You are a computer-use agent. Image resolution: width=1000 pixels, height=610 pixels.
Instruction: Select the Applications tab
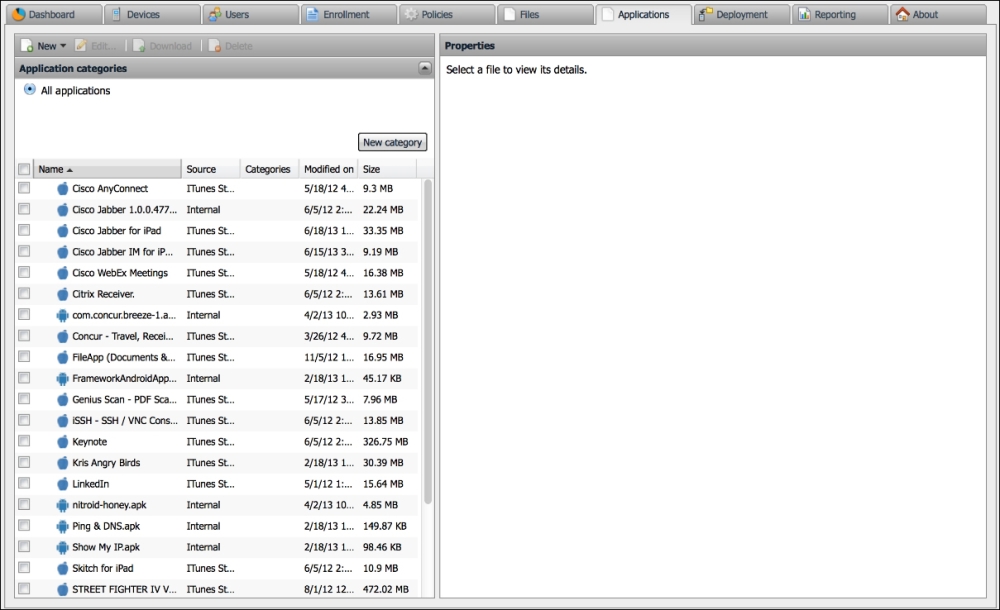(x=643, y=14)
